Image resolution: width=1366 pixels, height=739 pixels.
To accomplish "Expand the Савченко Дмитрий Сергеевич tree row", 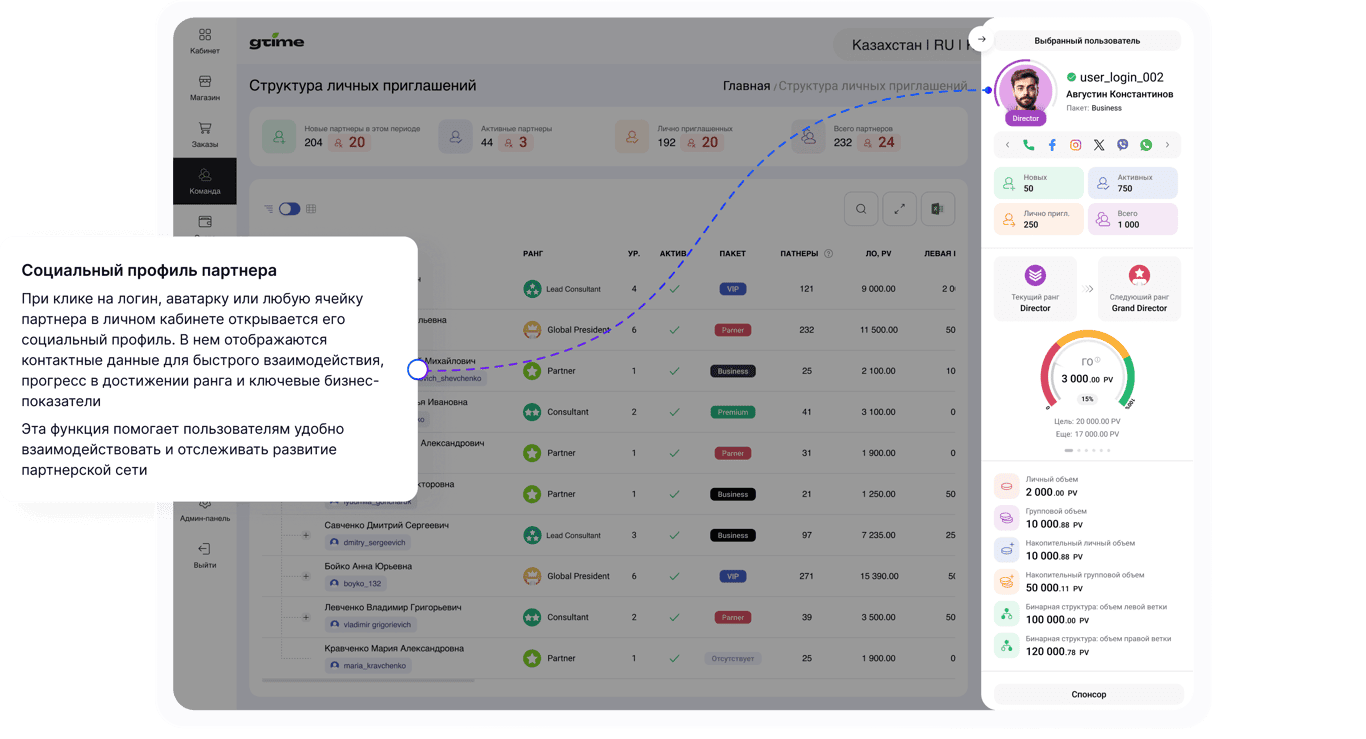I will coord(307,535).
